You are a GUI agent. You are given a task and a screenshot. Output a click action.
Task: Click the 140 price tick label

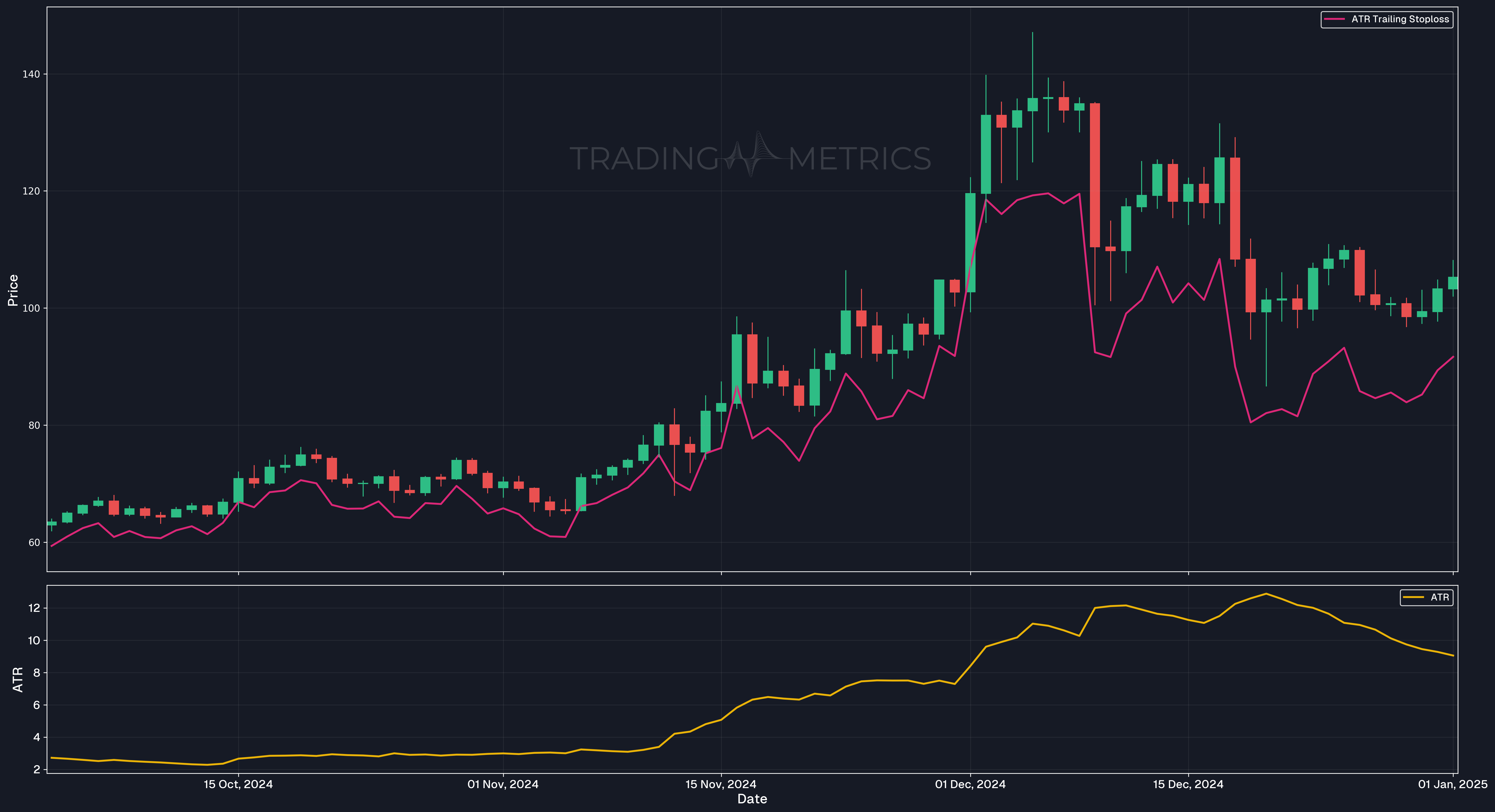point(31,74)
